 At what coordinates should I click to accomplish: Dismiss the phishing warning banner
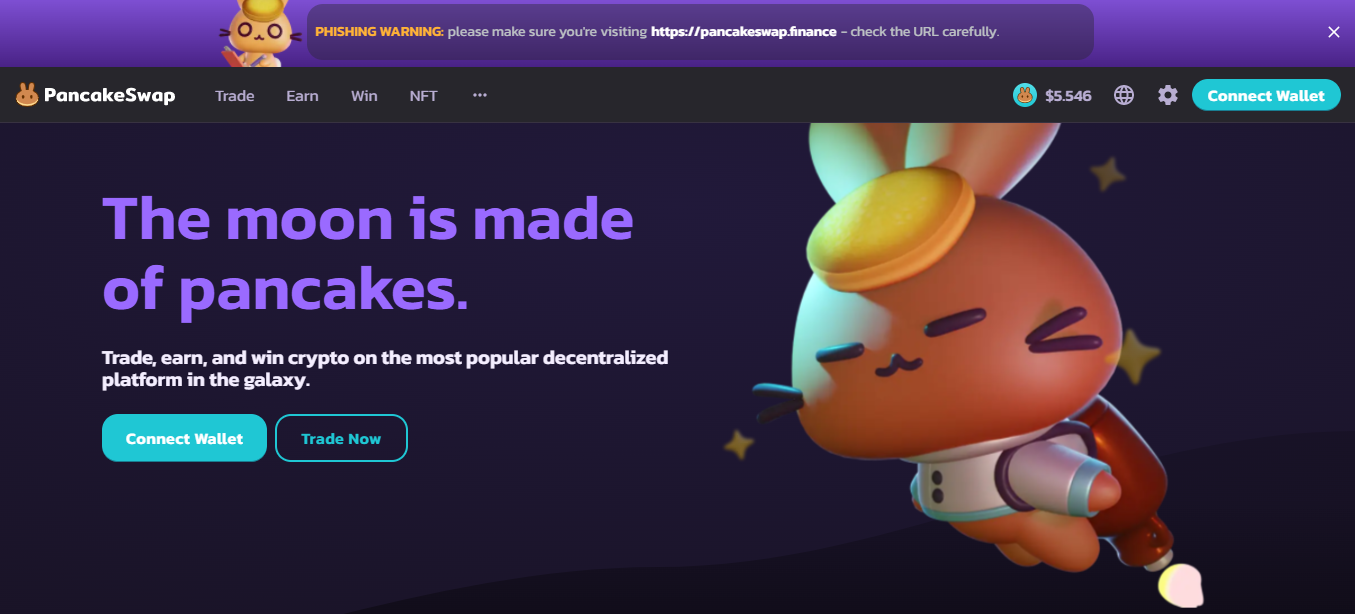[1333, 32]
